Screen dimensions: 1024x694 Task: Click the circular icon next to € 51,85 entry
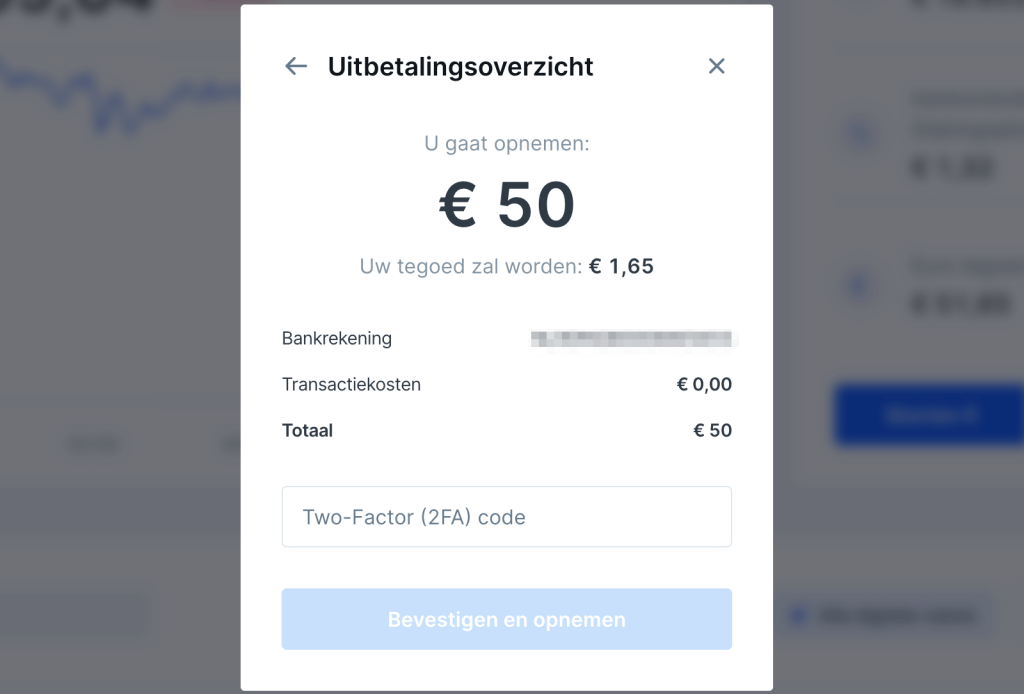coord(861,283)
